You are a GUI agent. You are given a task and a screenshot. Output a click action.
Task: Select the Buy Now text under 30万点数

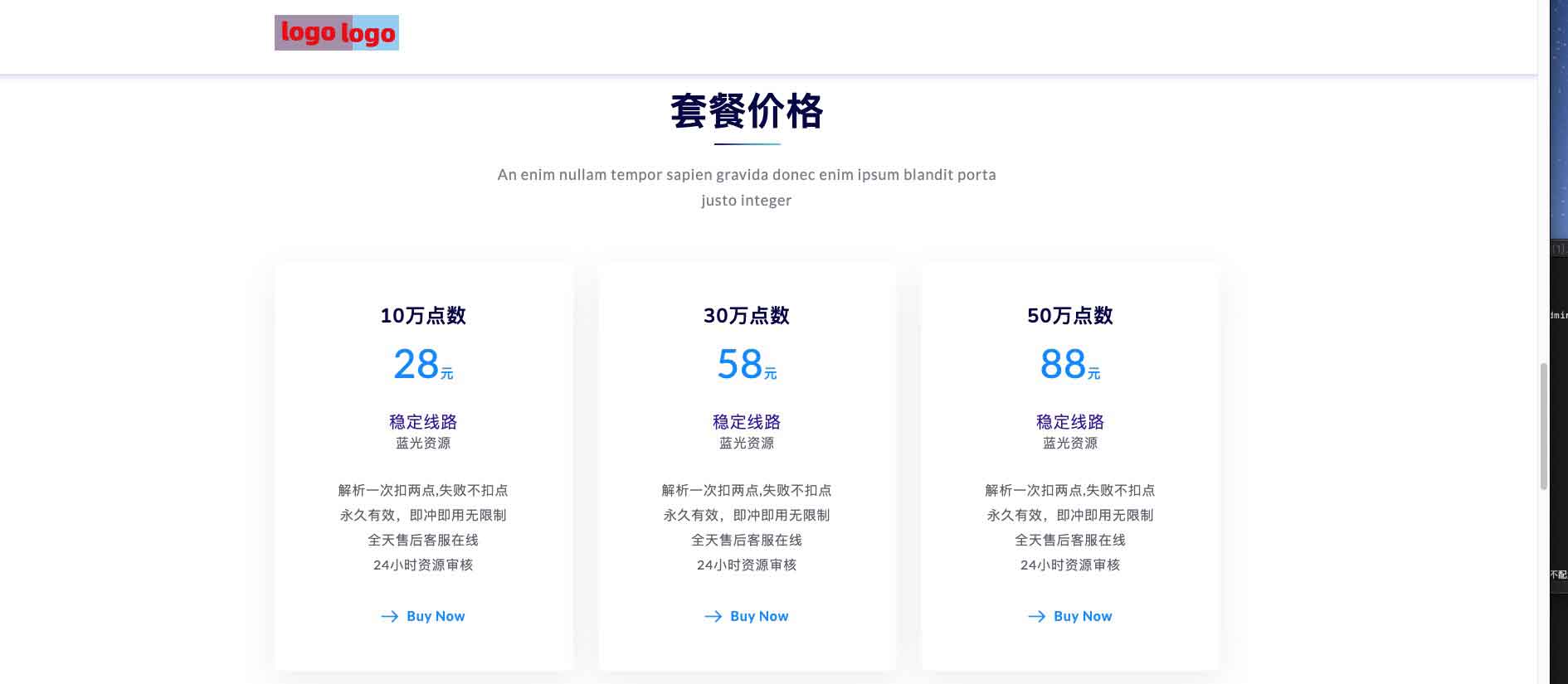759,616
